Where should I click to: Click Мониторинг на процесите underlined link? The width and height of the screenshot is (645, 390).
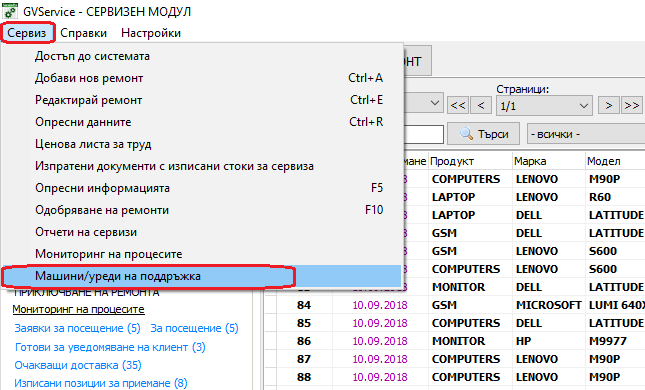(79, 309)
